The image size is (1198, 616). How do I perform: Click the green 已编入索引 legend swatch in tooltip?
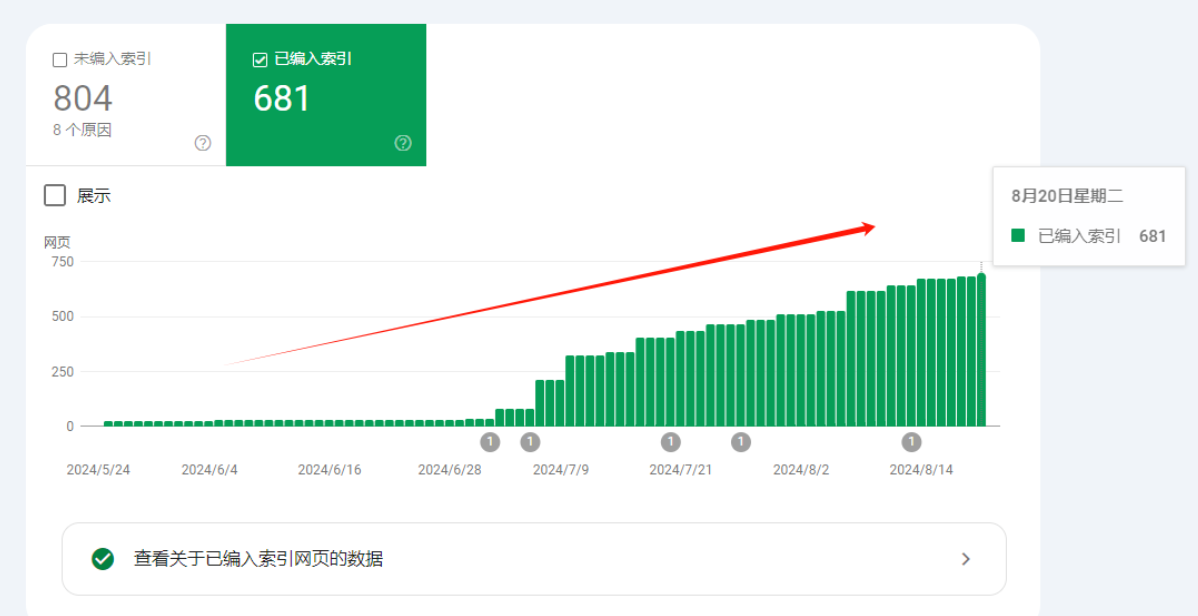[x=1018, y=236]
